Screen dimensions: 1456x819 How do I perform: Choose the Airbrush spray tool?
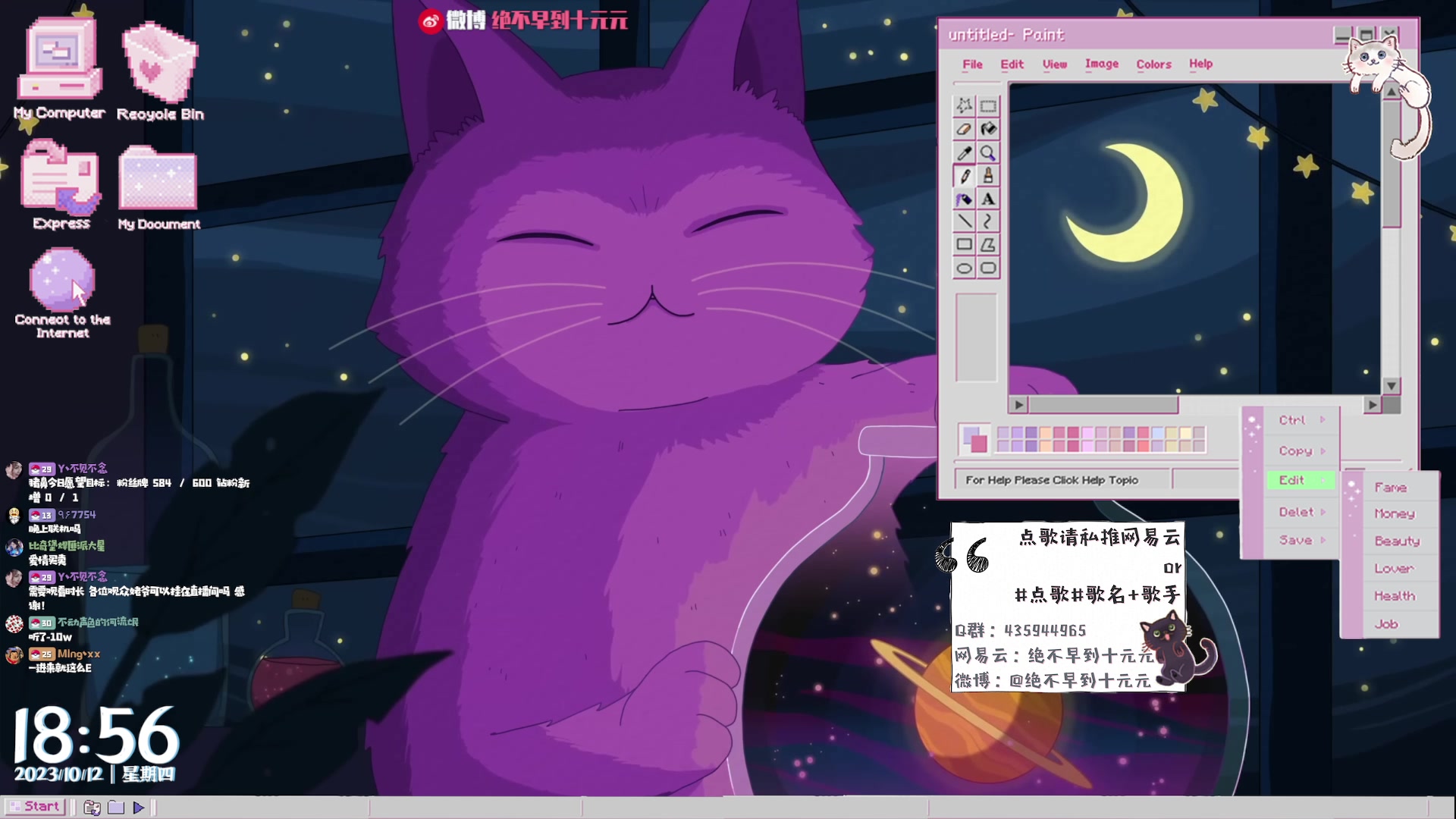[x=964, y=199]
